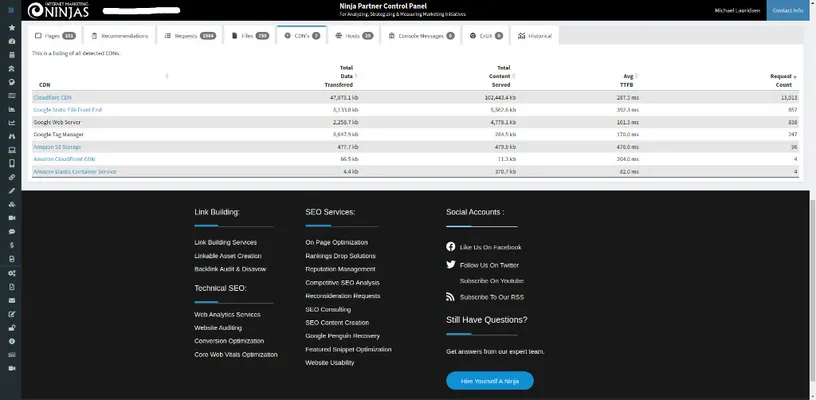Image resolution: width=816 pixels, height=400 pixels.
Task: Switch to the Hosts tab
Action: [352, 35]
